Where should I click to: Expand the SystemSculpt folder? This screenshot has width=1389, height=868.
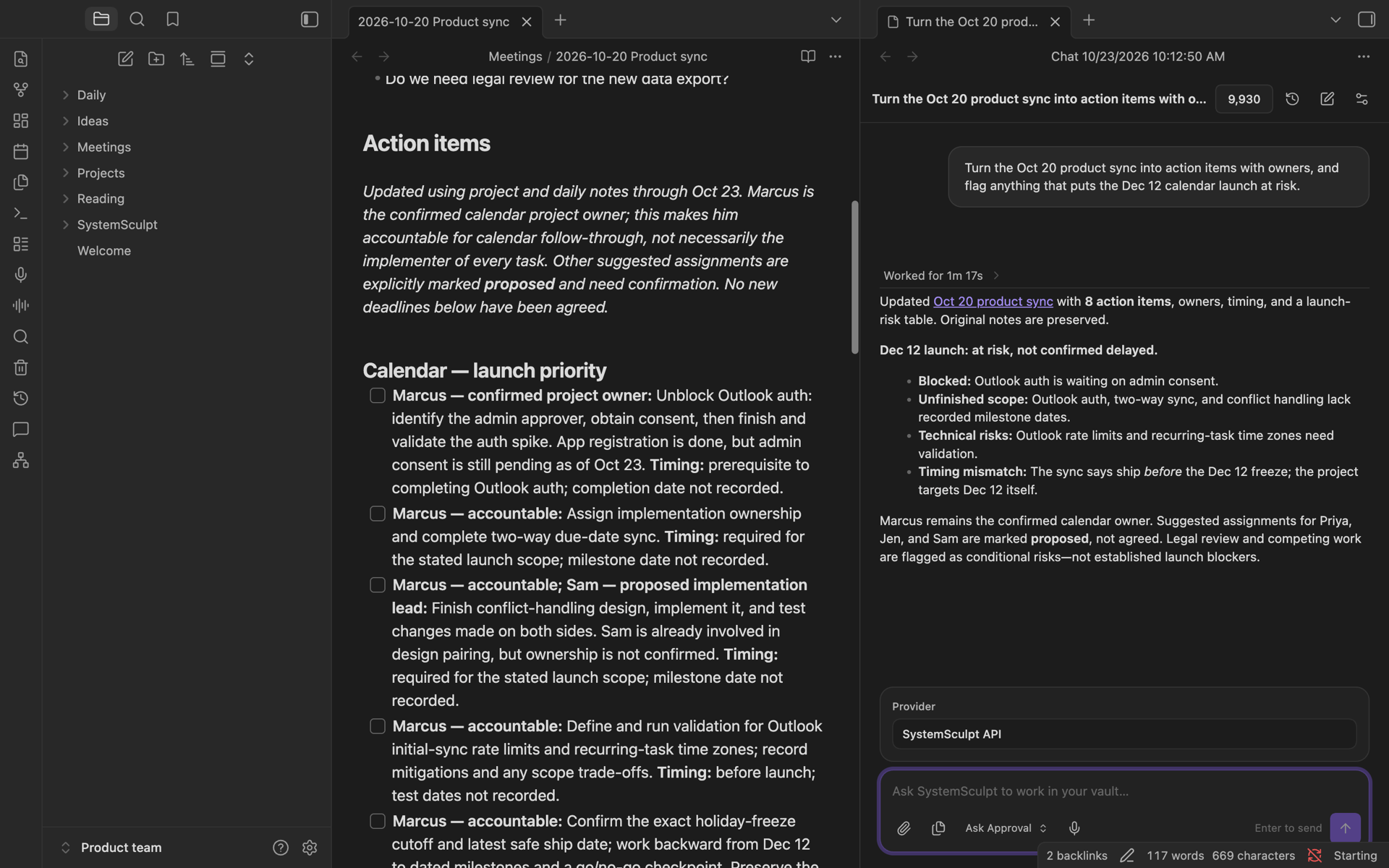pyautogui.click(x=66, y=225)
